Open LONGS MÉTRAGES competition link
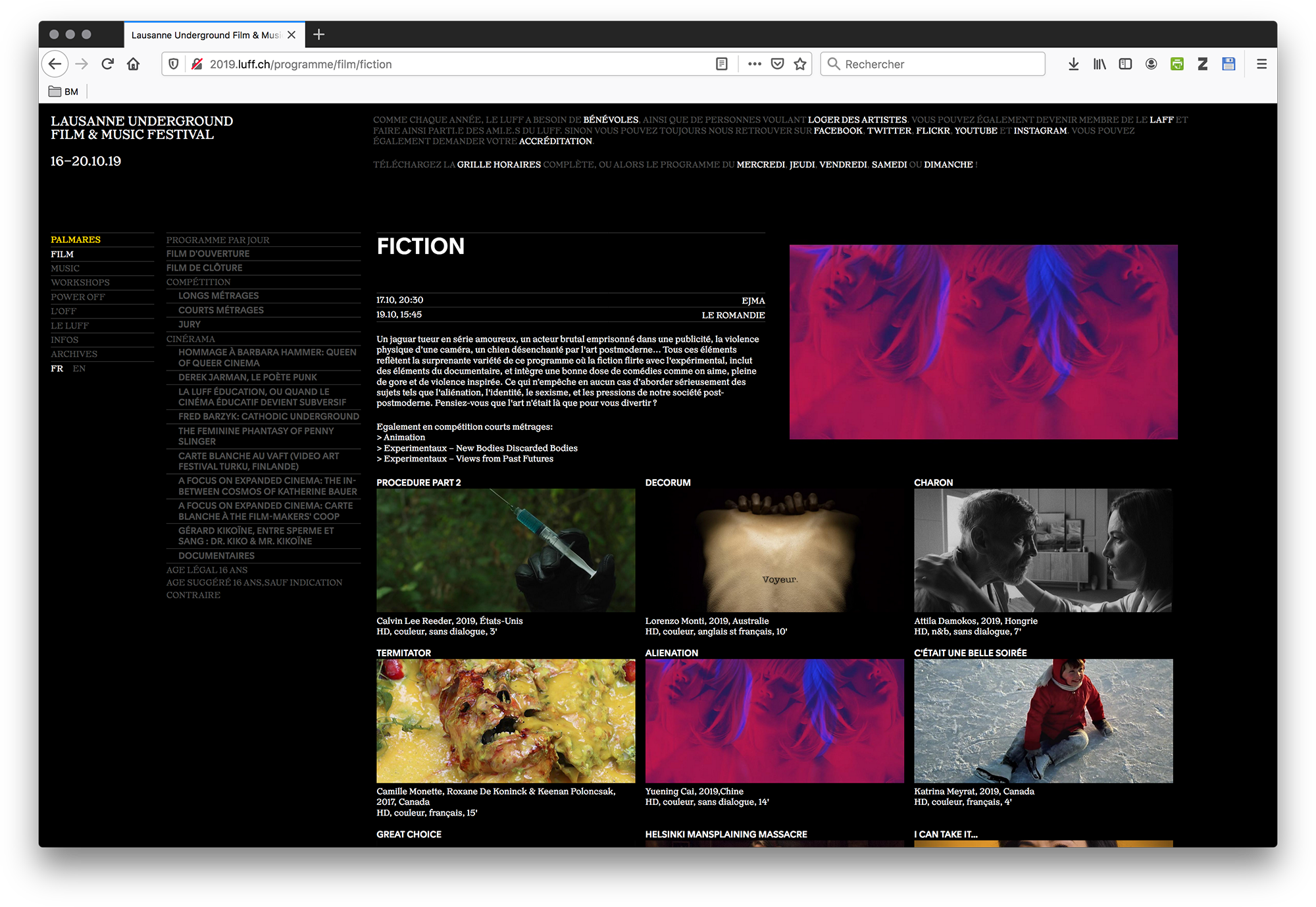This screenshot has height=907, width=1316. pos(218,296)
